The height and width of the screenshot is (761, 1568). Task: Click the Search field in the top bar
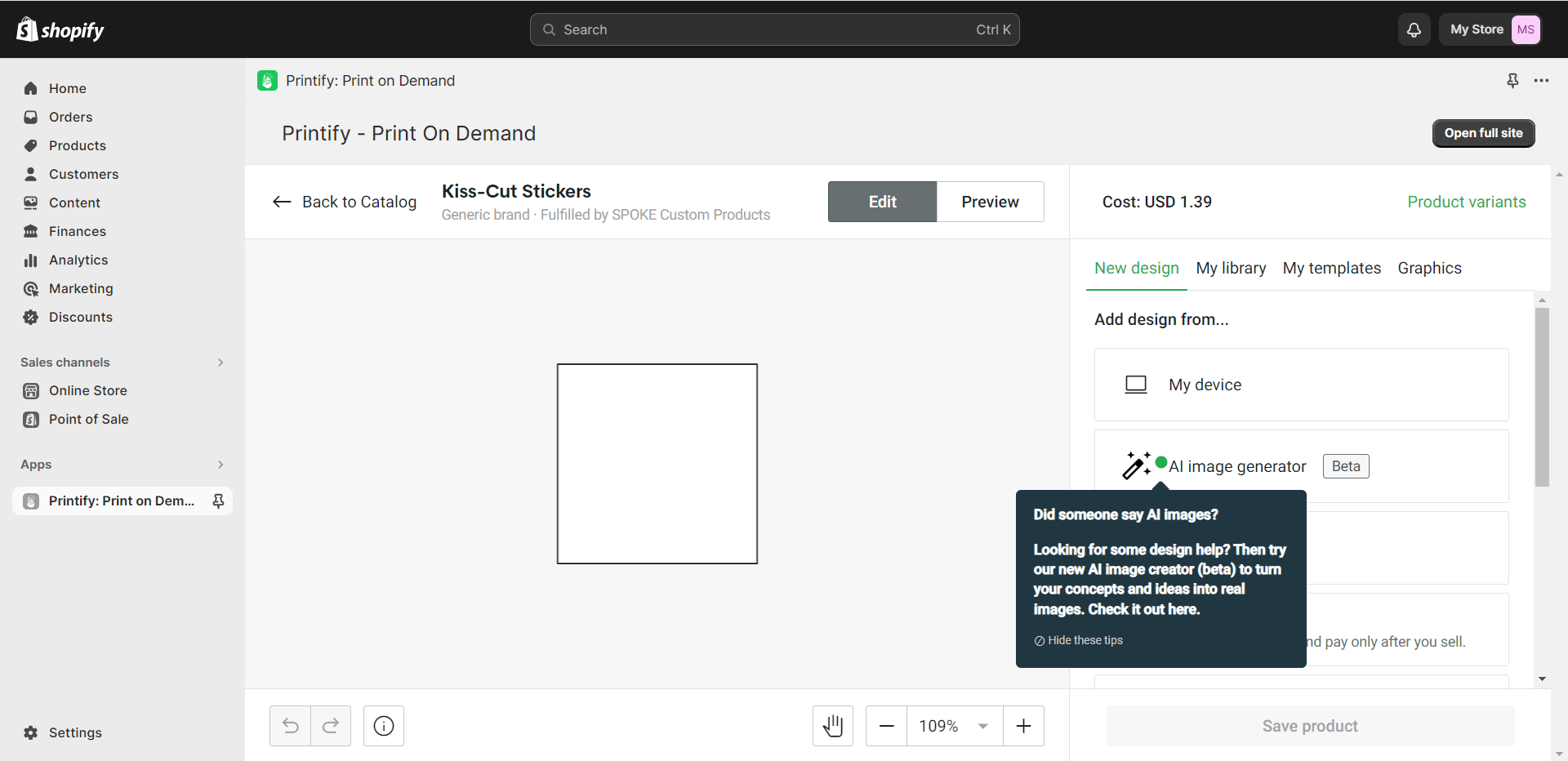point(774,29)
